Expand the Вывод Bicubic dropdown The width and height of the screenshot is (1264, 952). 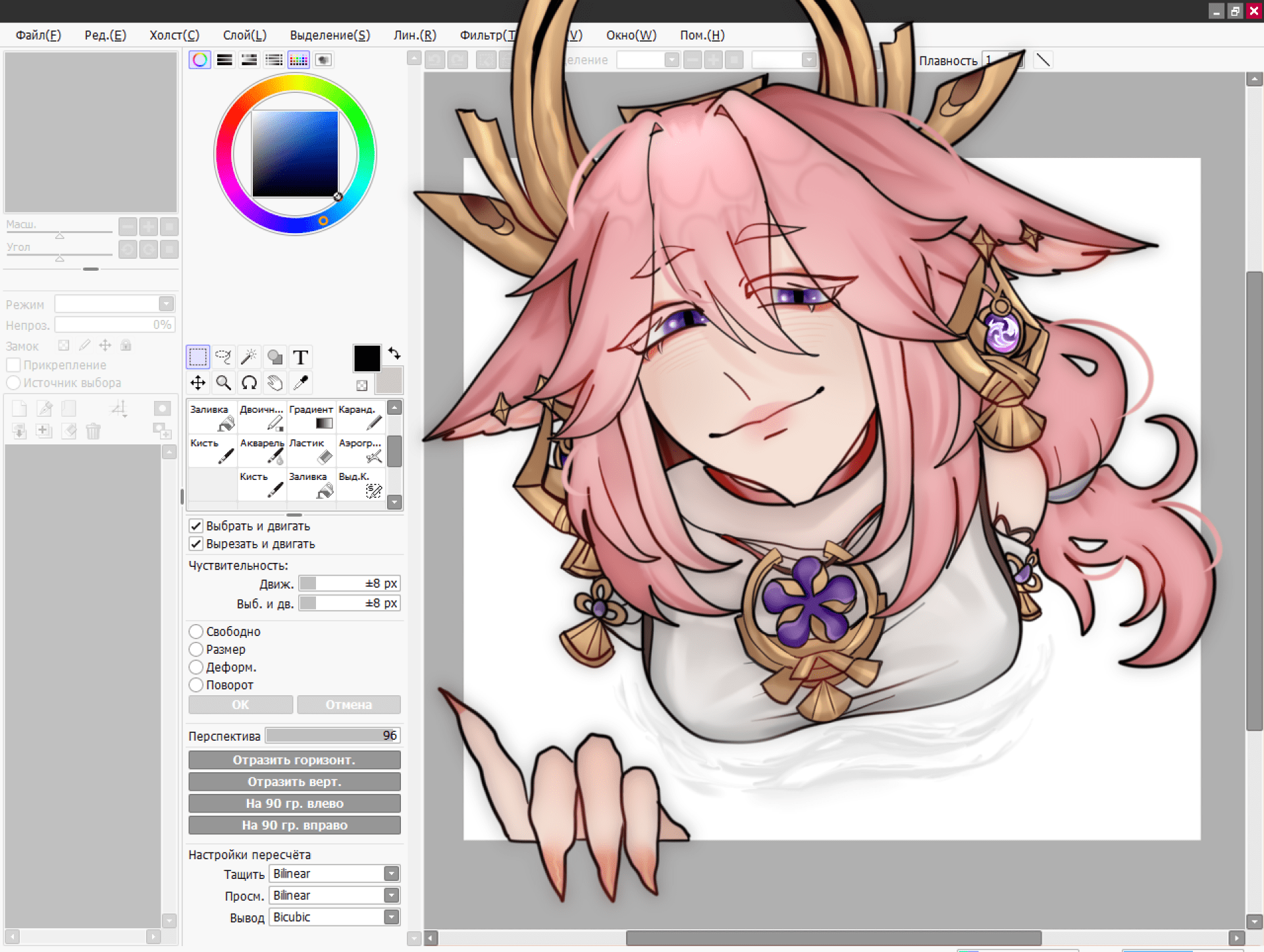[391, 917]
